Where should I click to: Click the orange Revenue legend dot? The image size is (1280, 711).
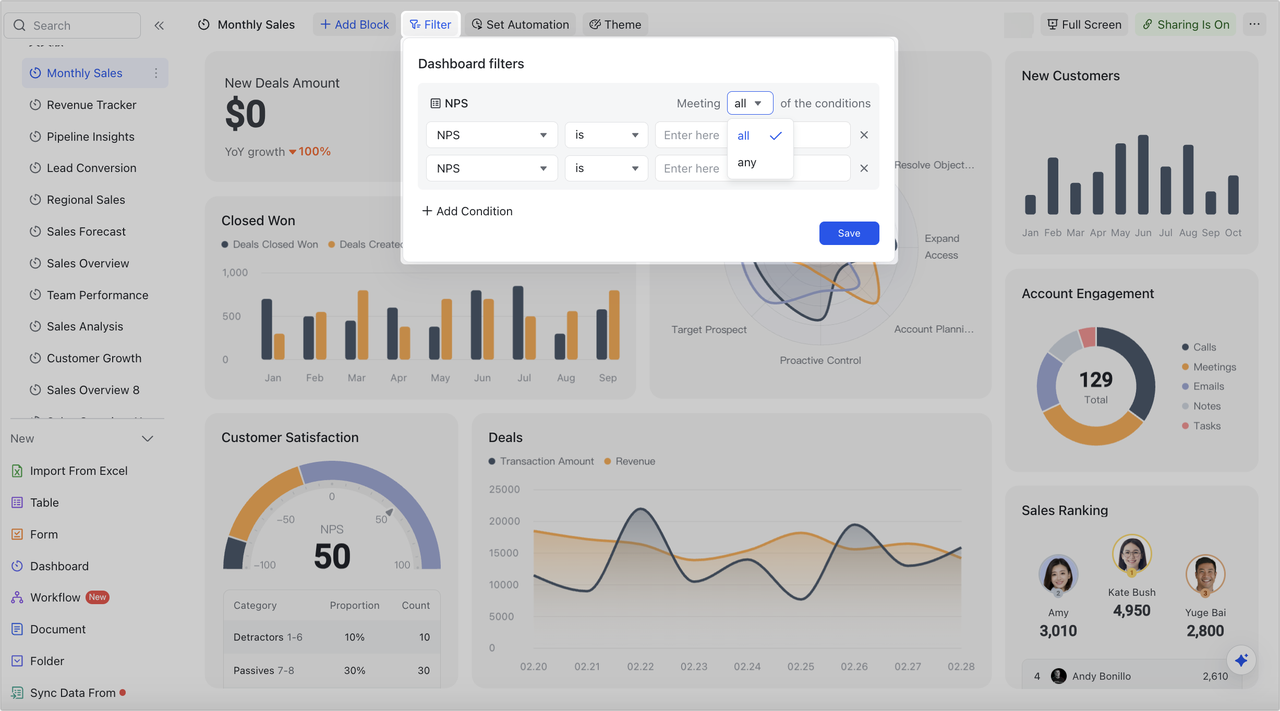(608, 461)
